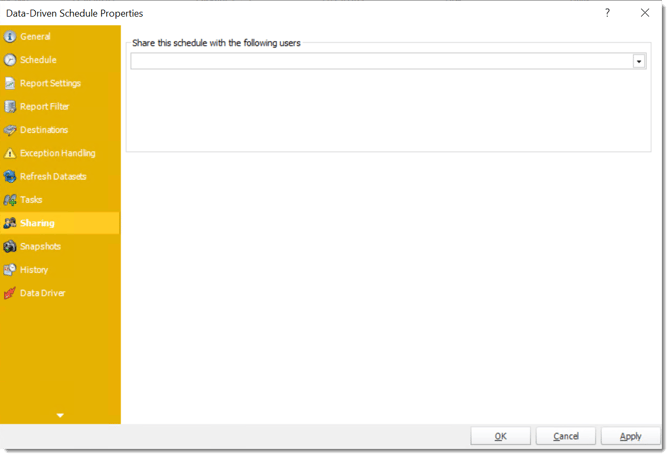This screenshot has height=457, width=670.
Task: Select the Destinations section
Action: click(x=44, y=130)
